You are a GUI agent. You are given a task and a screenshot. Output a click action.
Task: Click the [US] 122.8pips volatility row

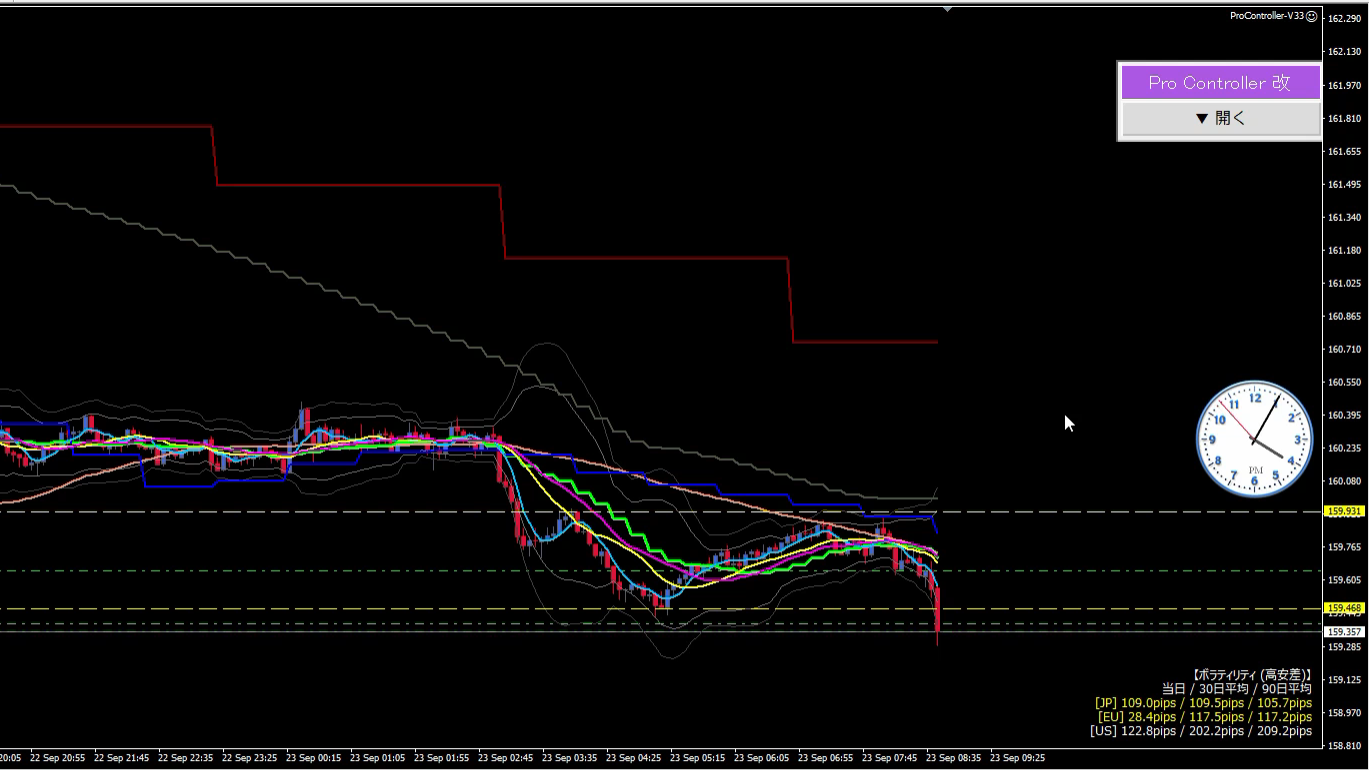(1201, 731)
